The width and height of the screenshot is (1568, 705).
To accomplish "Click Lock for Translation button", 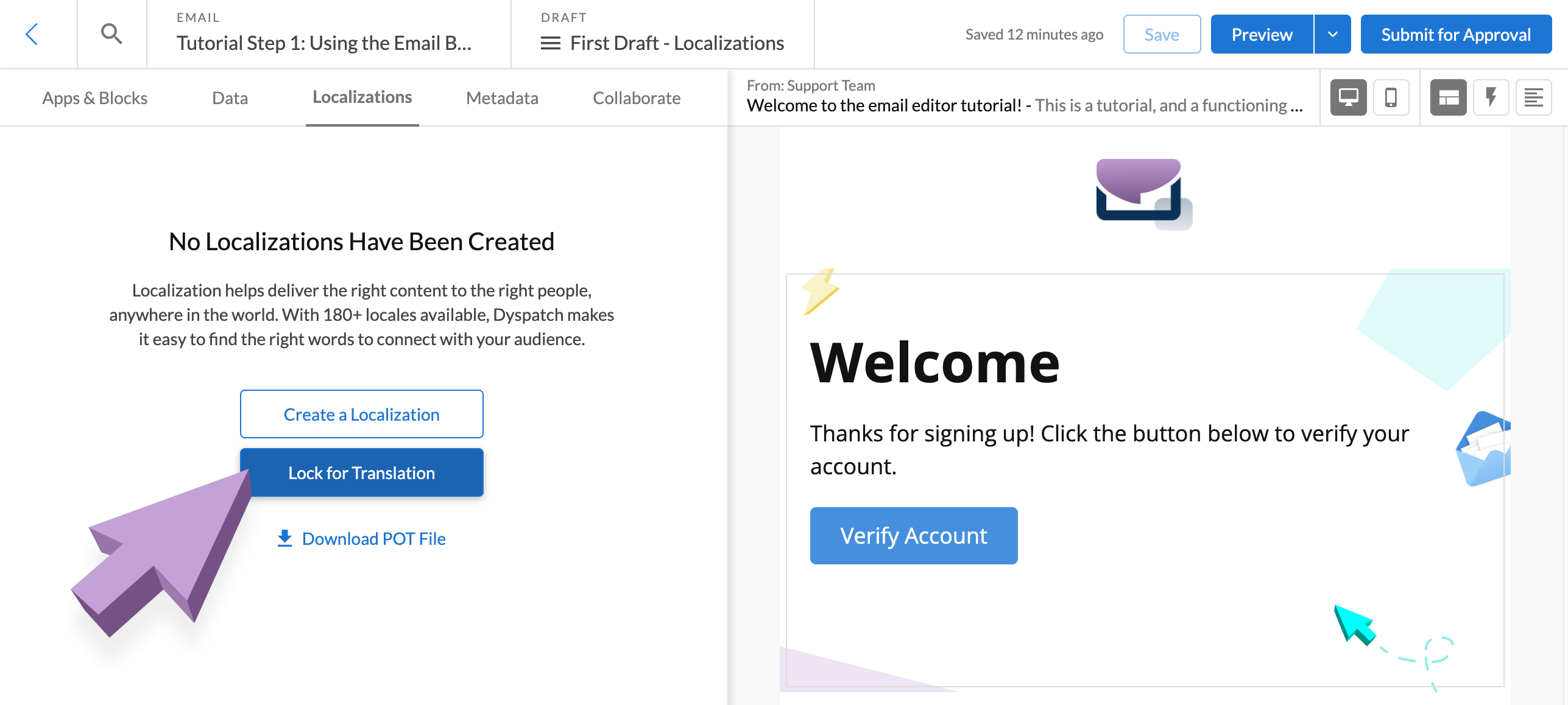I will tap(362, 472).
